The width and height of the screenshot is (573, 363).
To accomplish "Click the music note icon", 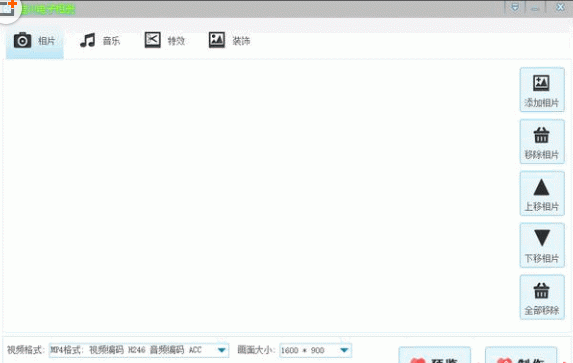I will tap(88, 40).
